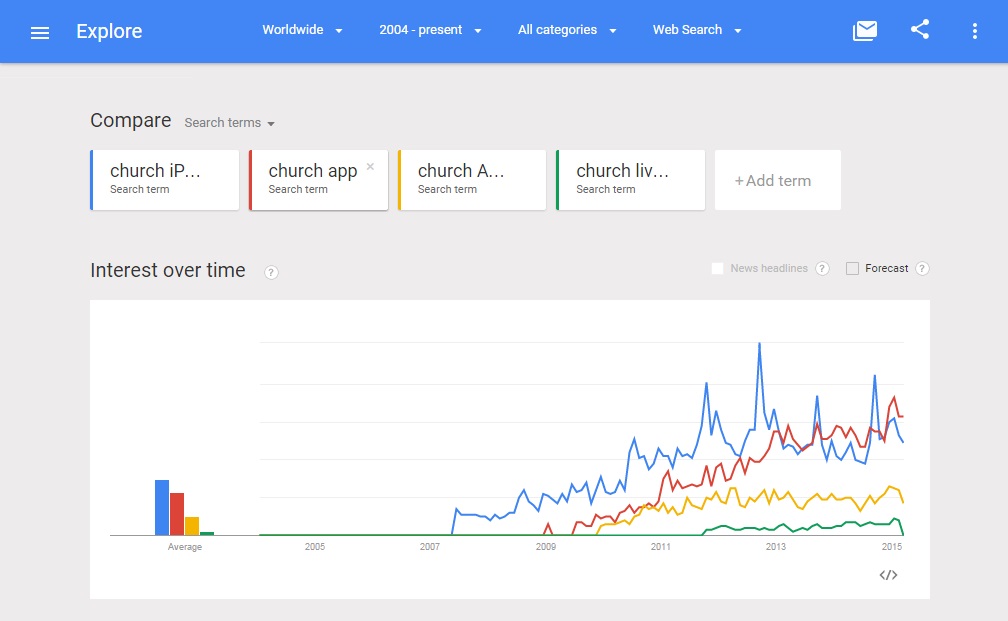Image resolution: width=1008 pixels, height=621 pixels.
Task: Click help icon beside Interest over time
Action: pos(271,272)
